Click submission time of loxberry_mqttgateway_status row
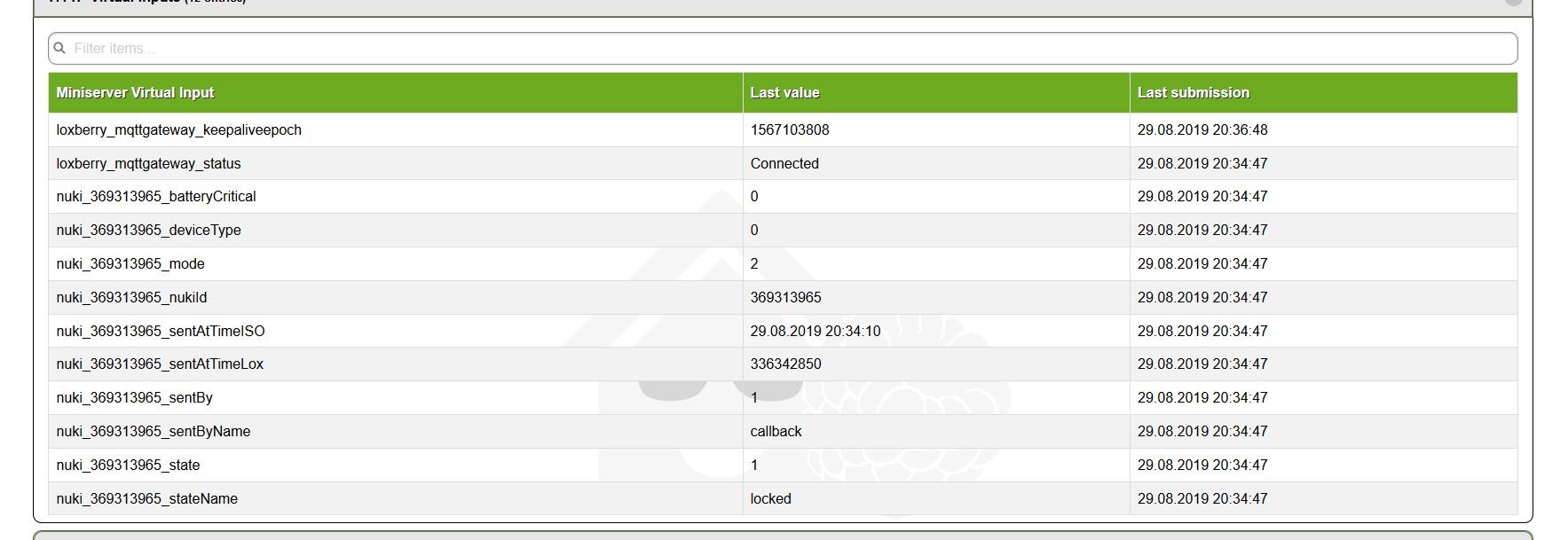The height and width of the screenshot is (540, 1568). (x=1202, y=163)
